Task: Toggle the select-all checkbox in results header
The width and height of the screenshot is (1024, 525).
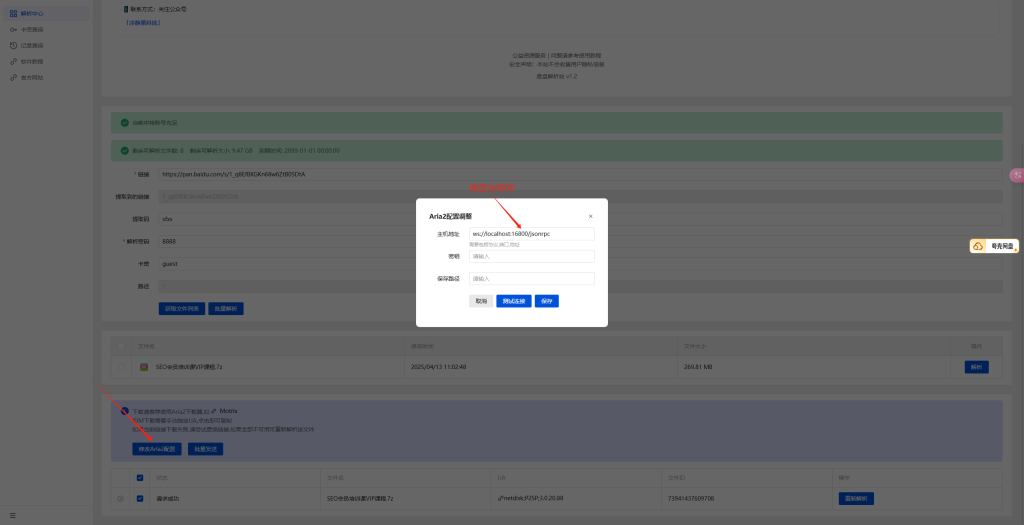Action: [x=139, y=477]
